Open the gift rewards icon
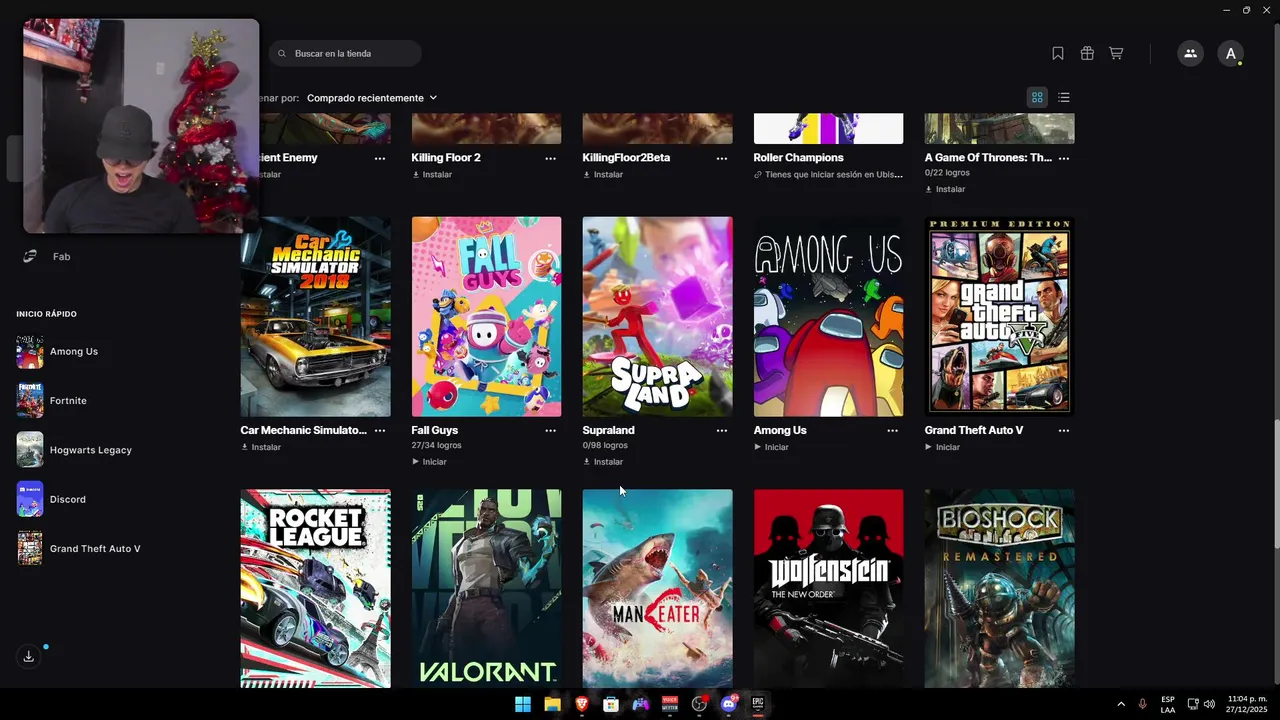 tap(1087, 54)
